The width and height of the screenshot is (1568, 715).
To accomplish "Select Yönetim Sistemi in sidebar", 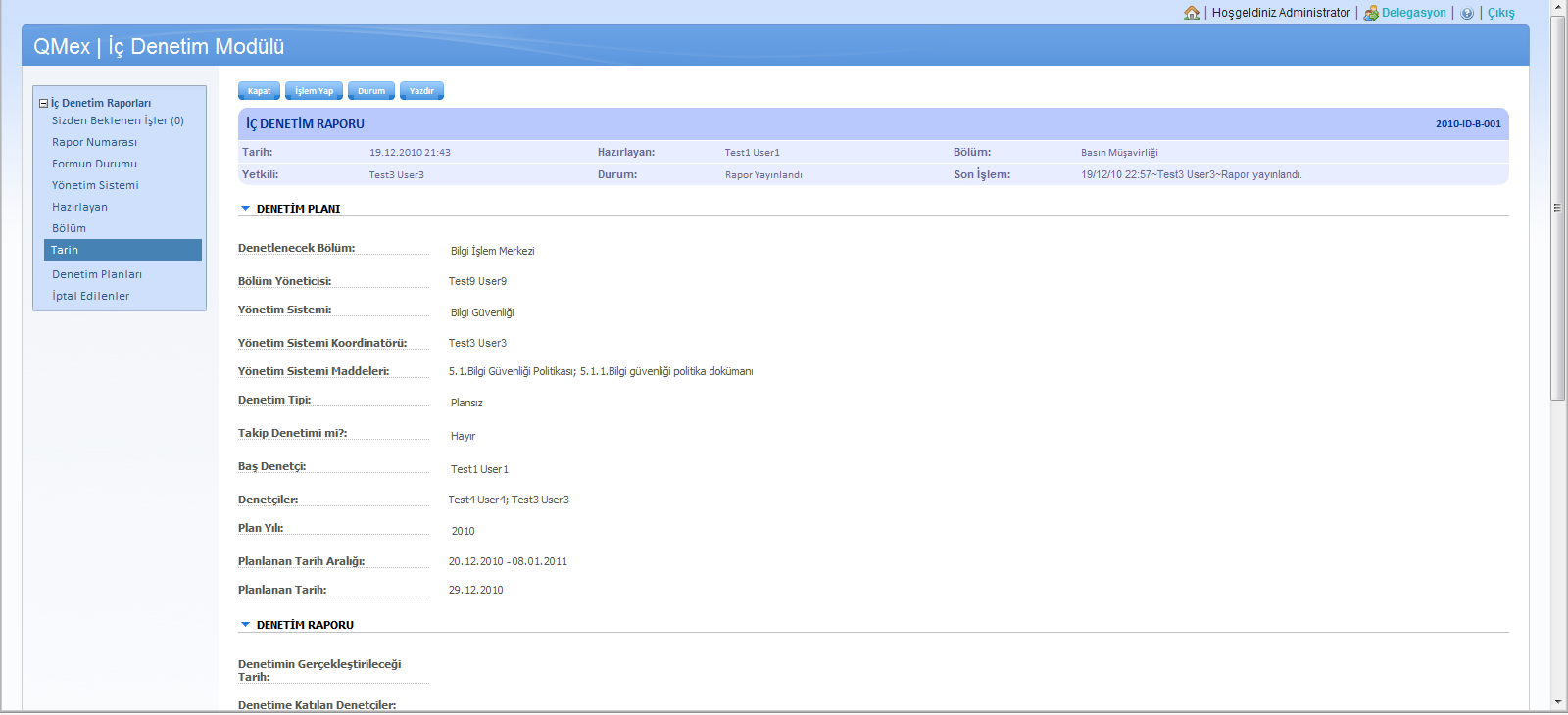I will pos(95,185).
